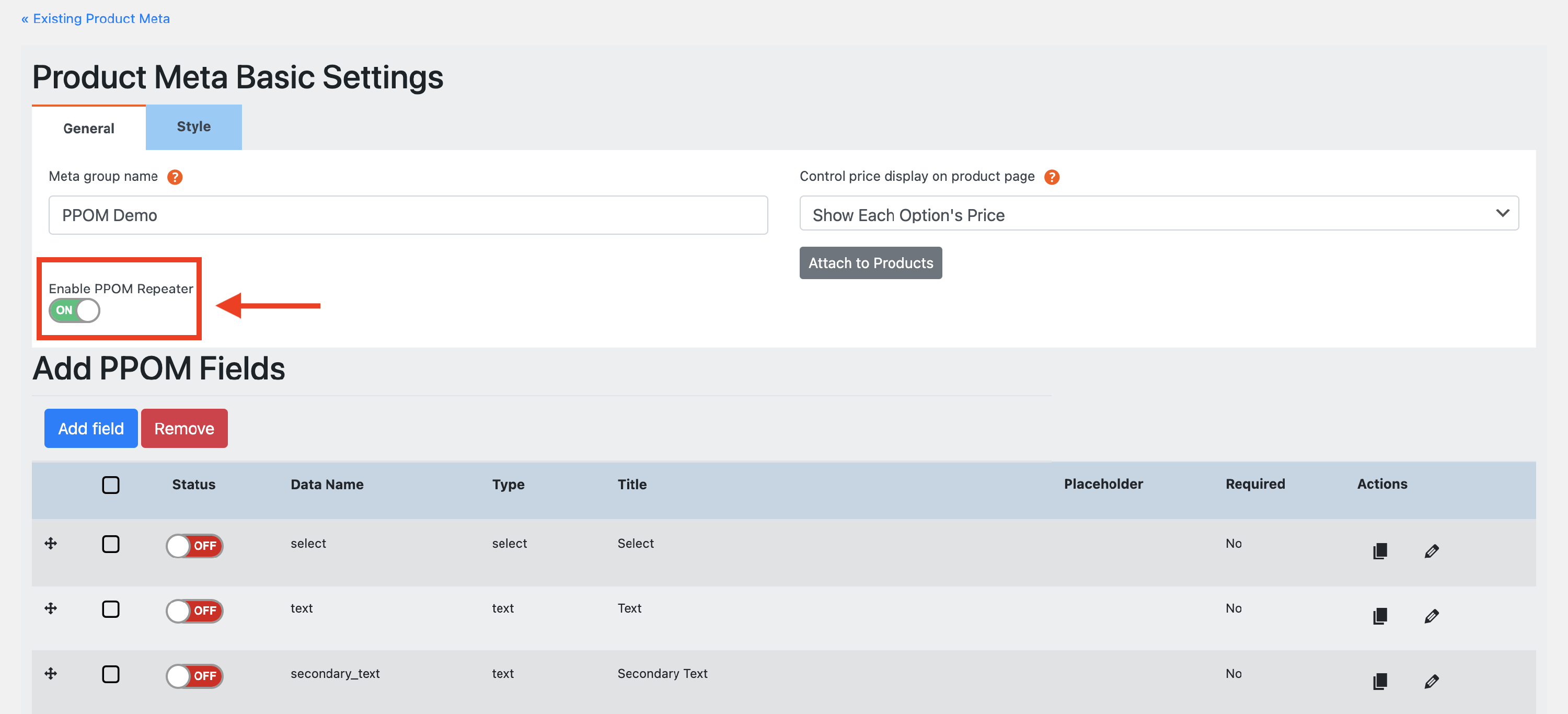Click the edit pencil for select field

pyautogui.click(x=1431, y=551)
